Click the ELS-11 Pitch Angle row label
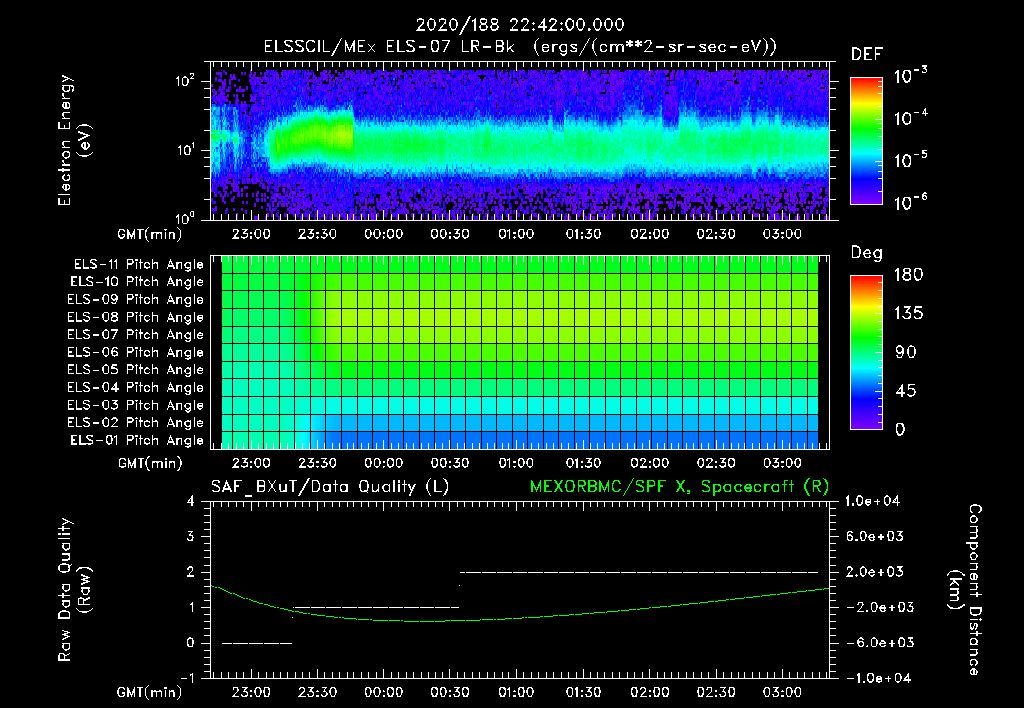Image resolution: width=1024 pixels, height=708 pixels. coord(137,265)
